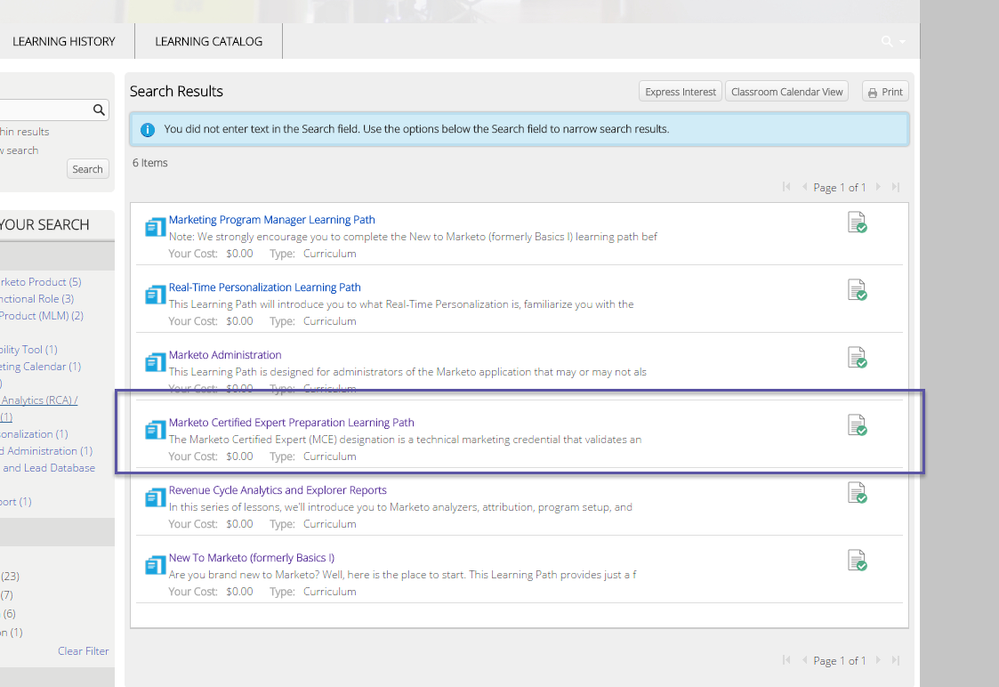
Task: Open New To Marketo (formerly Basics I)
Action: [252, 558]
